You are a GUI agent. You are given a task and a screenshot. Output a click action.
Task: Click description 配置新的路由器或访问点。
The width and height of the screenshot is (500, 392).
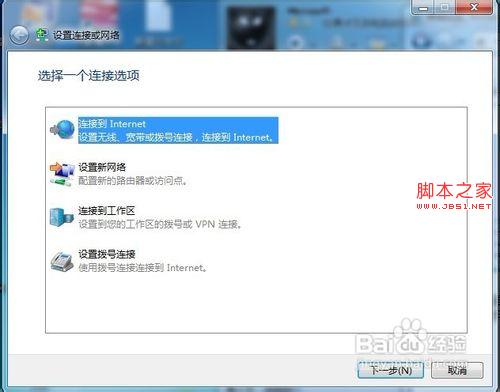[x=133, y=181]
